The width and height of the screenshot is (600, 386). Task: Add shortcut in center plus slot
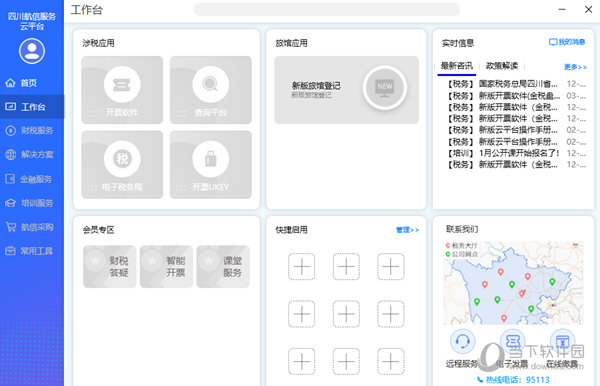(346, 314)
